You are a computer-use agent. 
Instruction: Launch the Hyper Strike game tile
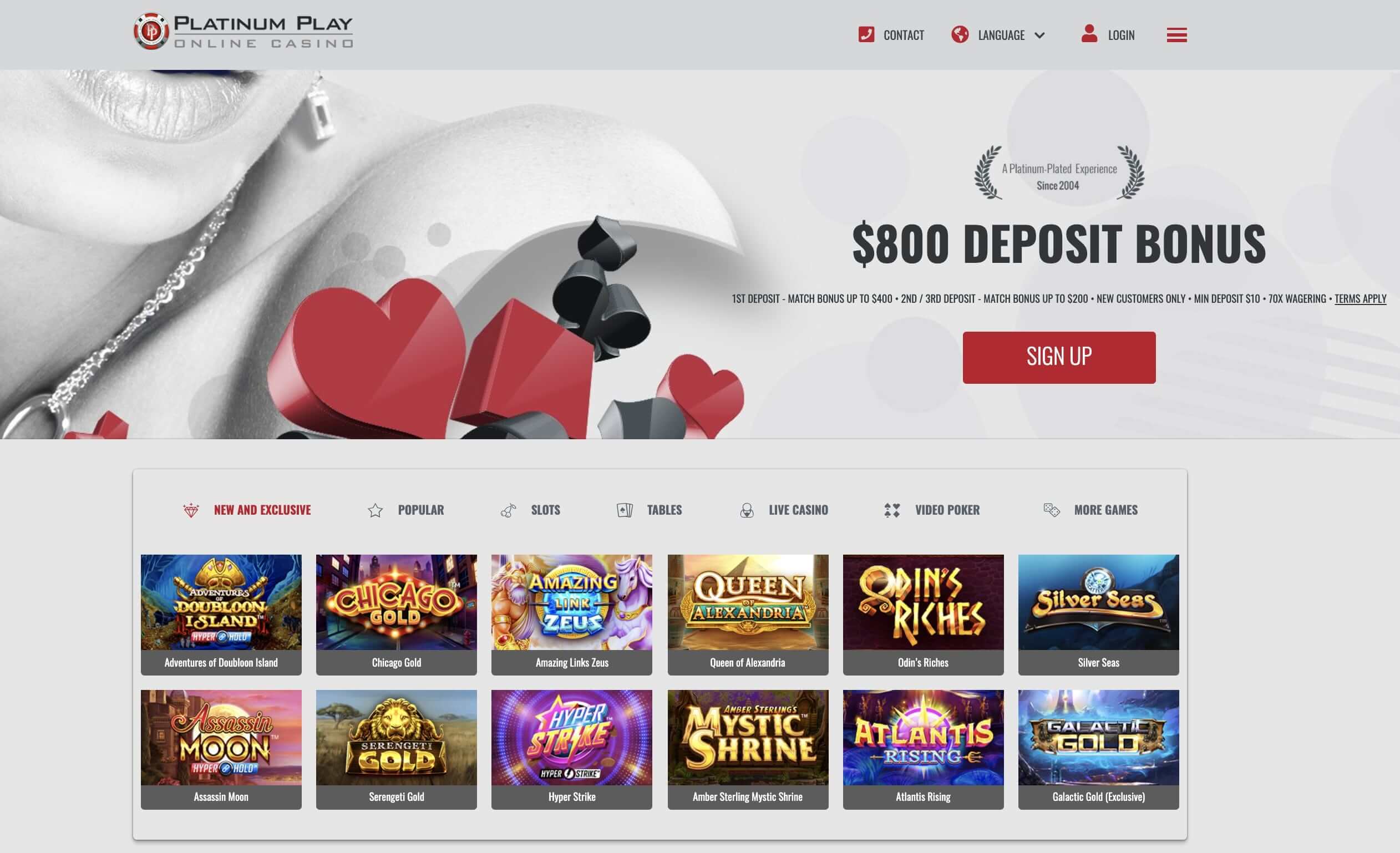pyautogui.click(x=571, y=749)
